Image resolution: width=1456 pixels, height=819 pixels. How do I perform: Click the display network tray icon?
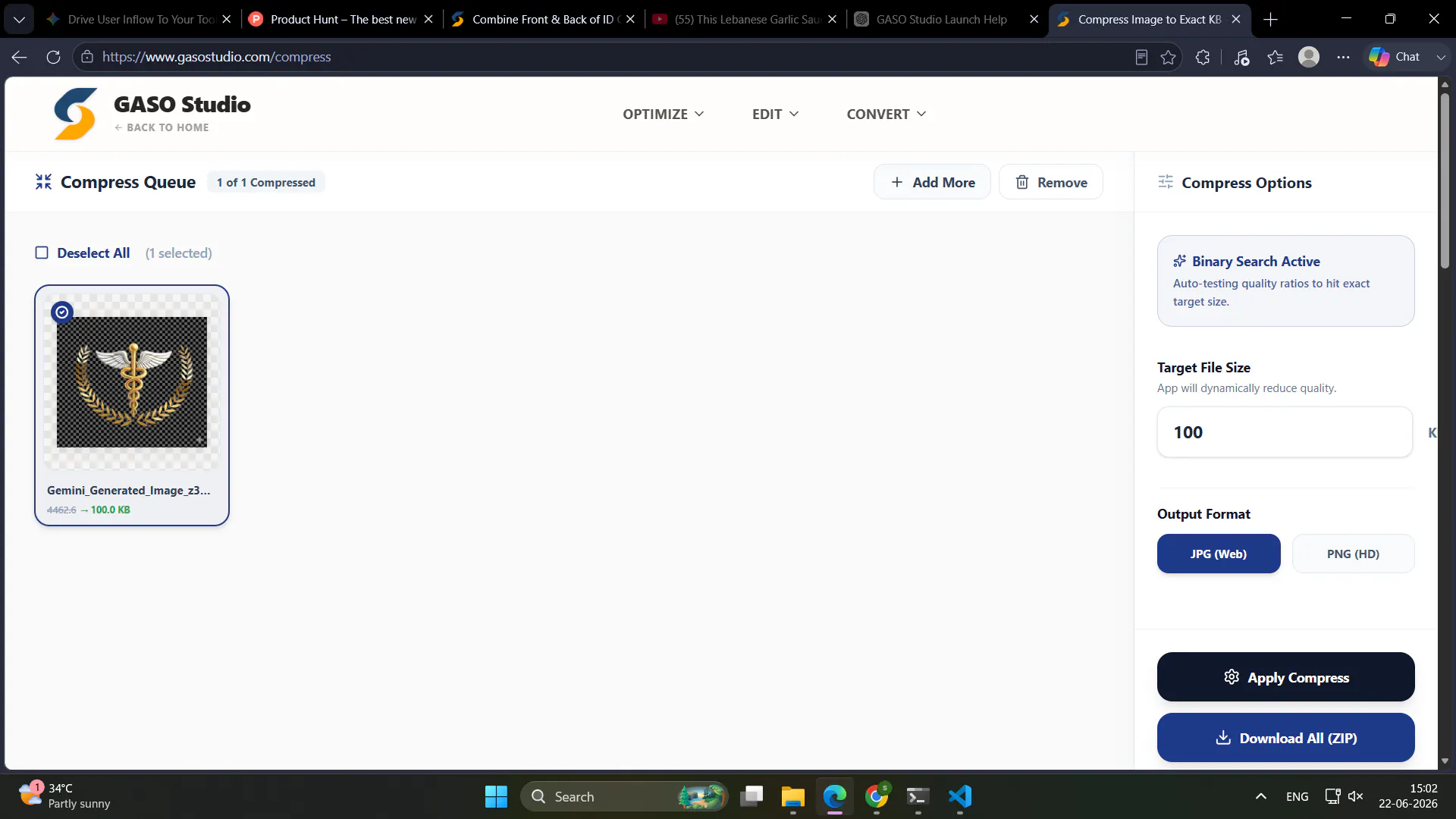[x=1332, y=796]
